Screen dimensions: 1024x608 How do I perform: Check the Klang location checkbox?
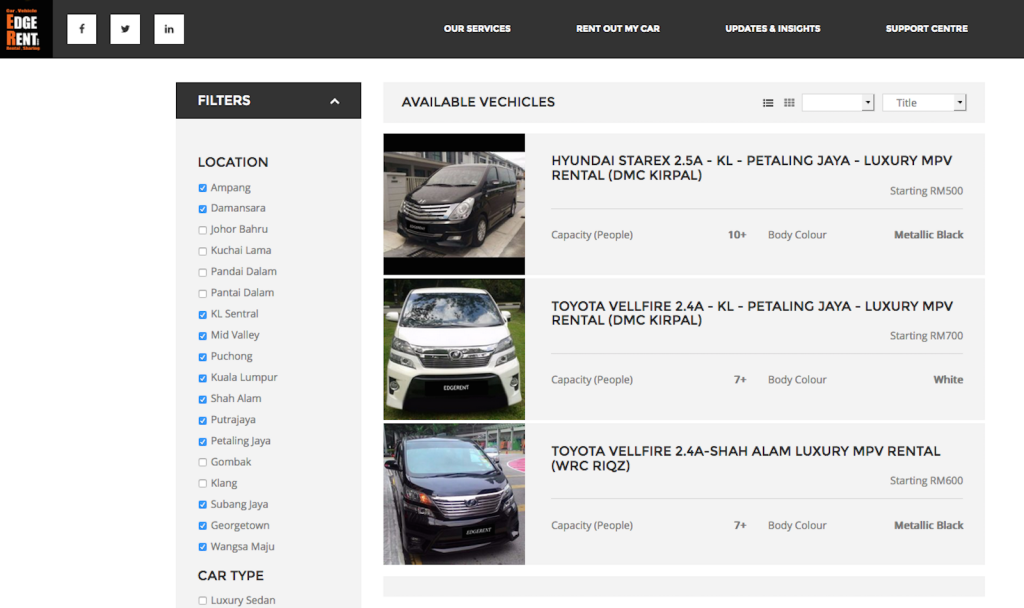[x=203, y=484]
